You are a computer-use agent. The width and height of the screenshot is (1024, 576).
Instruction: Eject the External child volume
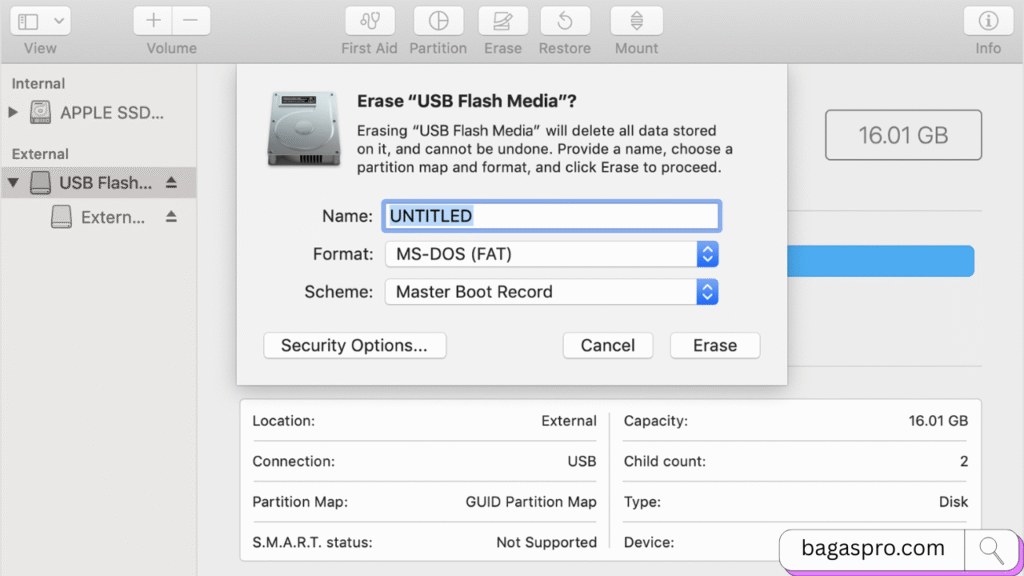pos(171,216)
